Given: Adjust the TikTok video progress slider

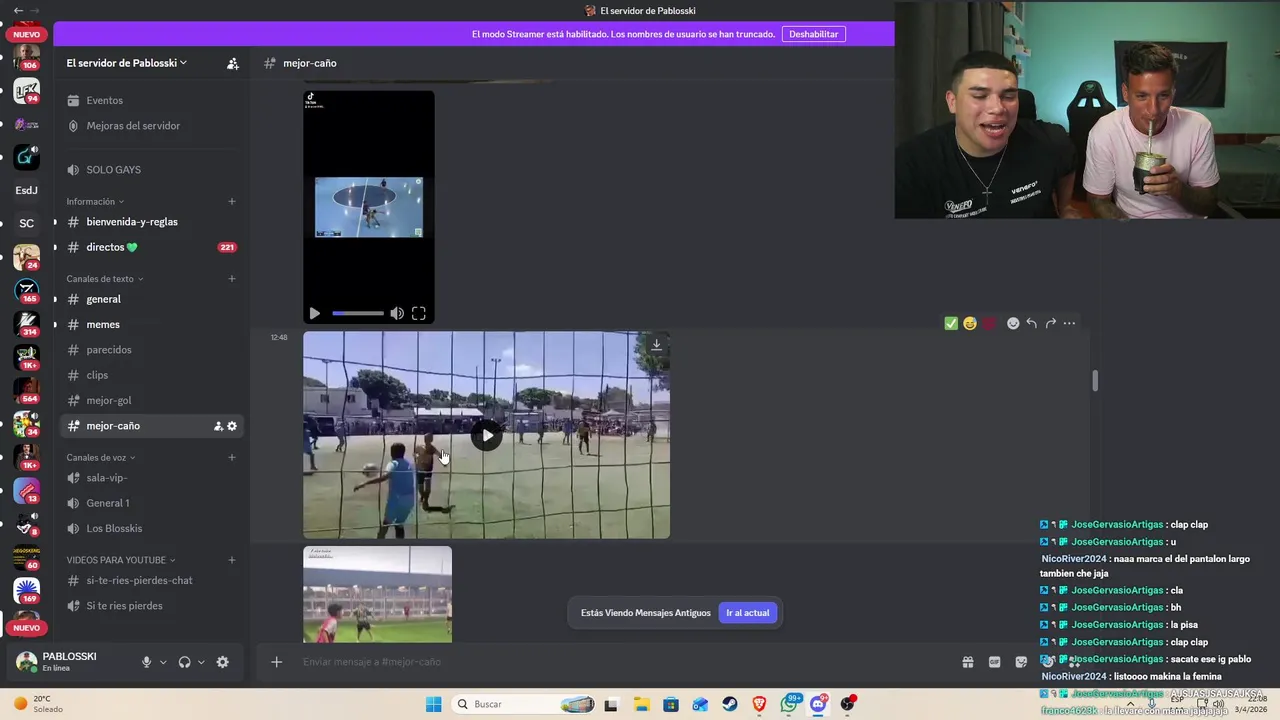Looking at the screenshot, I should click(x=358, y=313).
